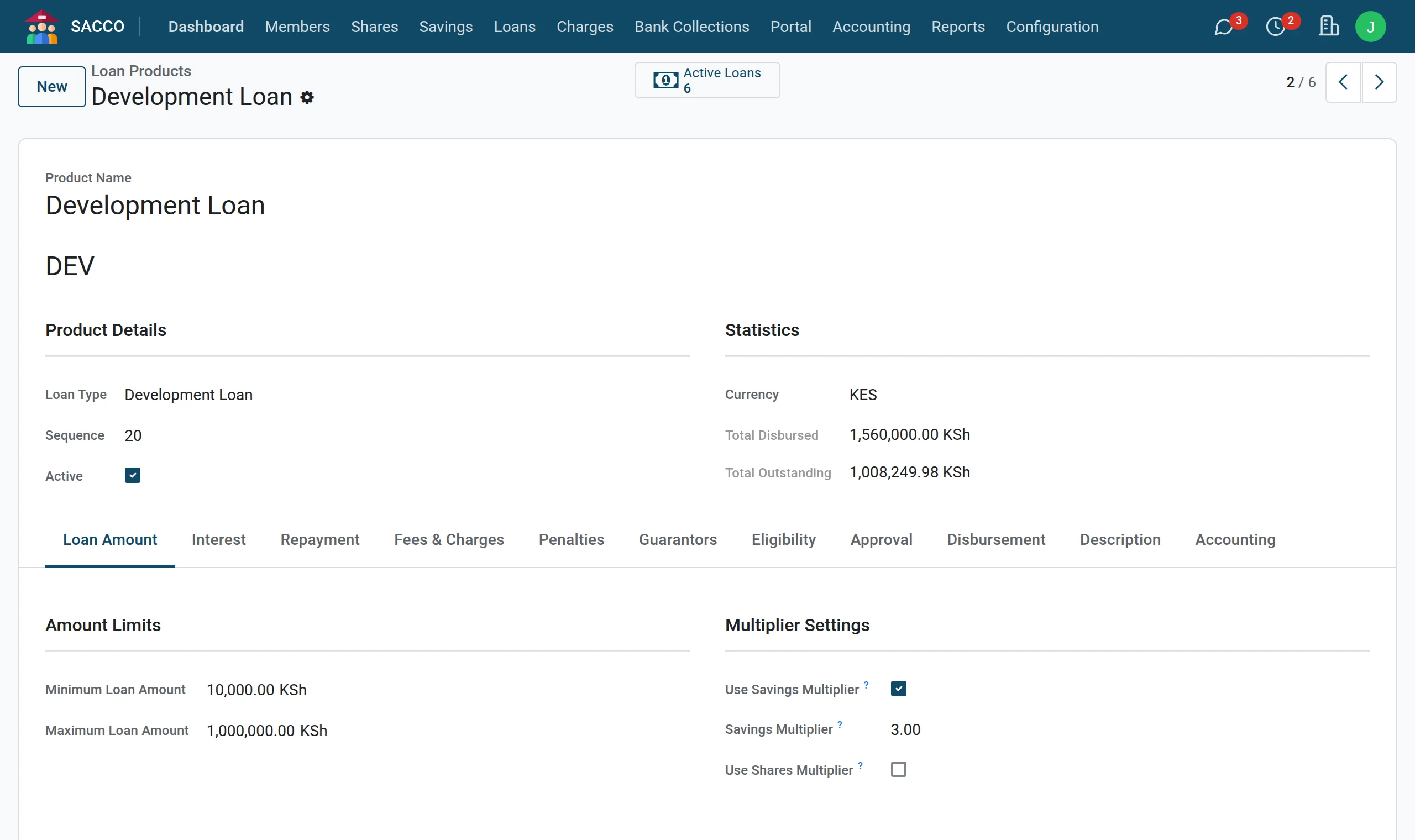Click the New button

[51, 87]
